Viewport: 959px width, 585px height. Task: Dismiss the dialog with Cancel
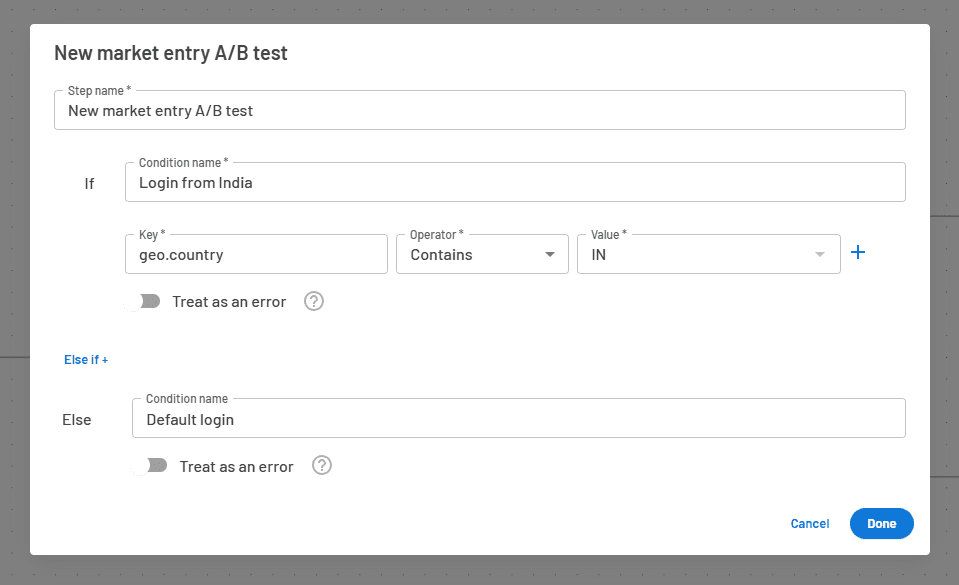pos(809,523)
